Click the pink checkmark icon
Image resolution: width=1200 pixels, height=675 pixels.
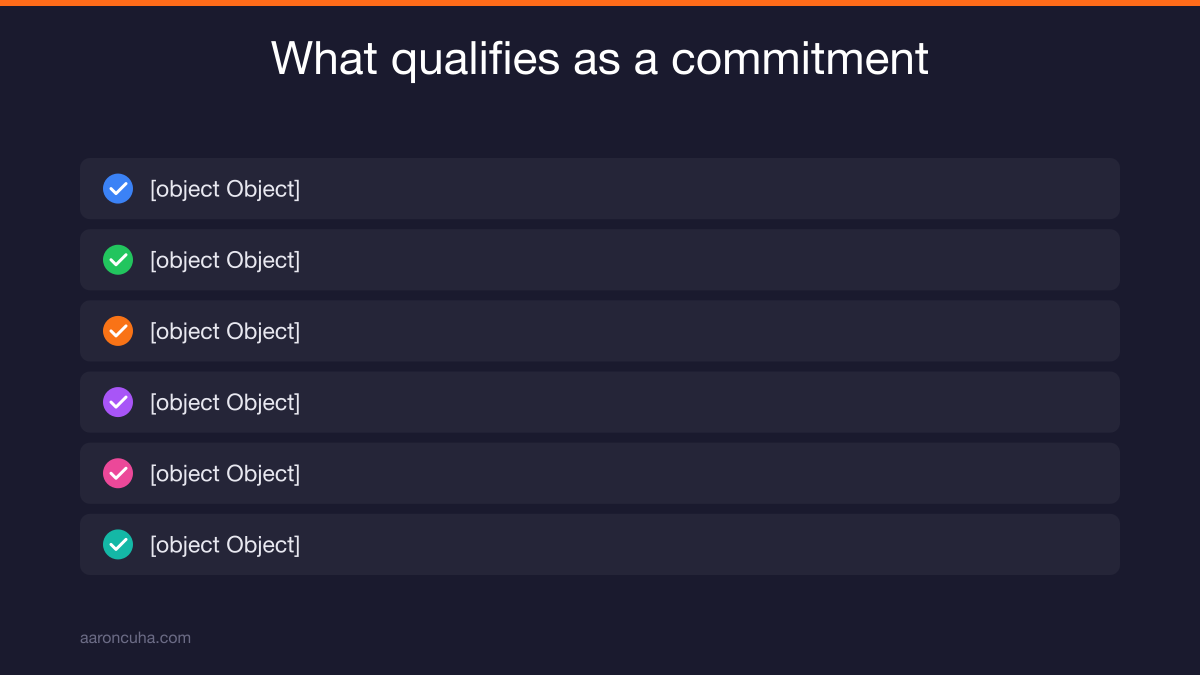coord(118,473)
